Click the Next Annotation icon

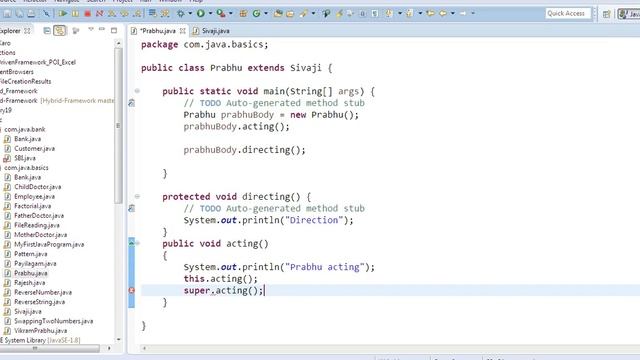pos(389,14)
